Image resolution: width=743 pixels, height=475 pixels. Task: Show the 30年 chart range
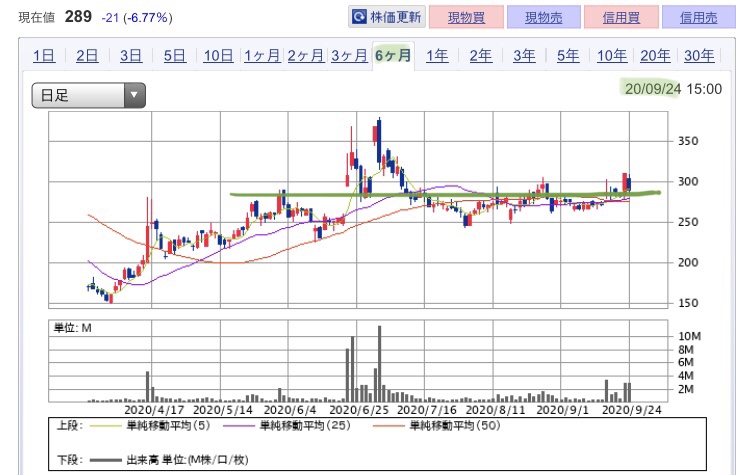[x=699, y=56]
